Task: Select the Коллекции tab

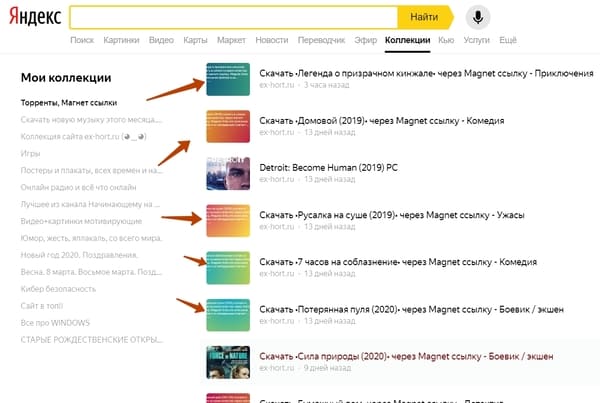Action: (x=408, y=40)
